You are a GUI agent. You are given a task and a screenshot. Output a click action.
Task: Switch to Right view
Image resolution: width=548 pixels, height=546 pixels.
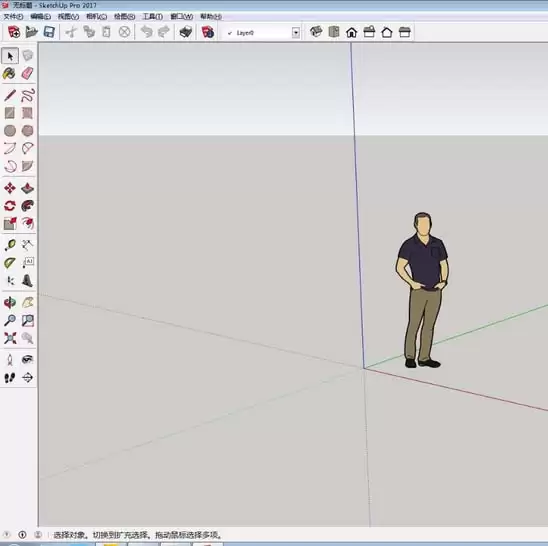pyautogui.click(x=369, y=32)
